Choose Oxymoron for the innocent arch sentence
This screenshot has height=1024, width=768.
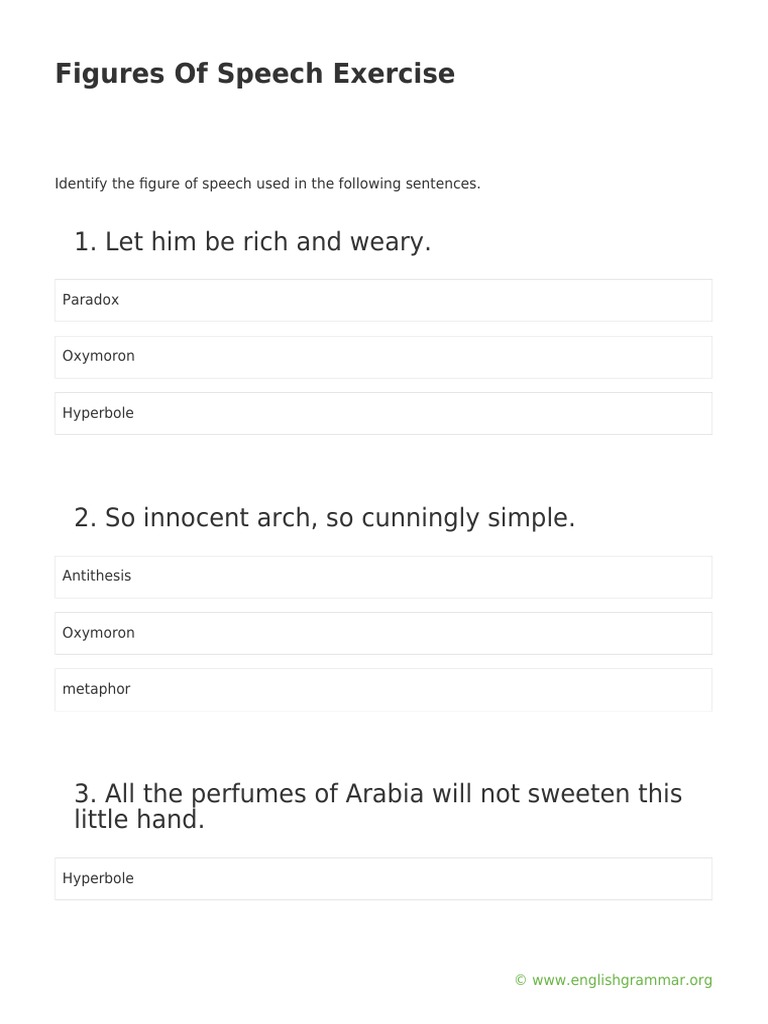click(x=383, y=633)
